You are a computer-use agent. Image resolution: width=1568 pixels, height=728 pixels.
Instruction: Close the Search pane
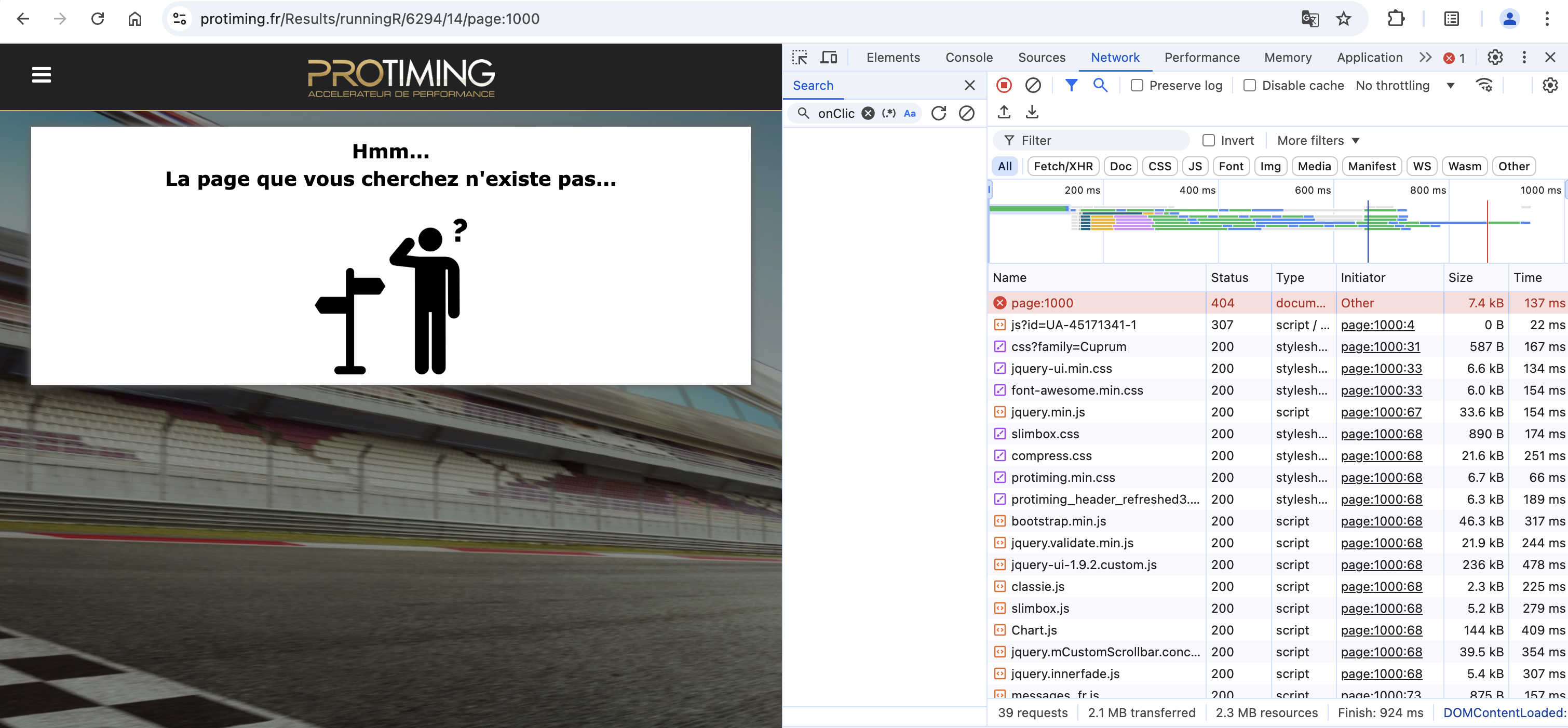[970, 85]
